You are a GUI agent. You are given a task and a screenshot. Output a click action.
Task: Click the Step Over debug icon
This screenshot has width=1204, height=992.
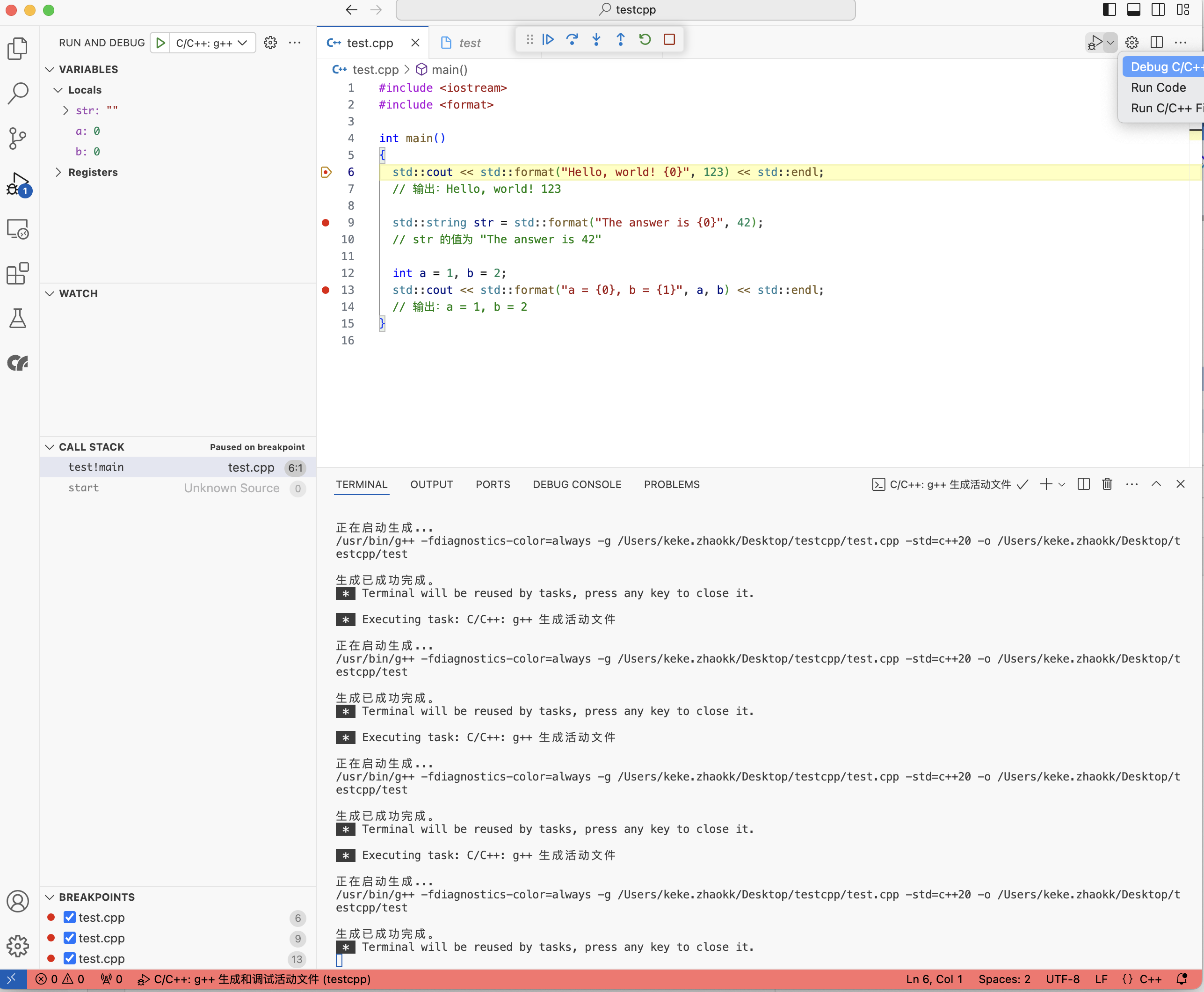(x=572, y=39)
